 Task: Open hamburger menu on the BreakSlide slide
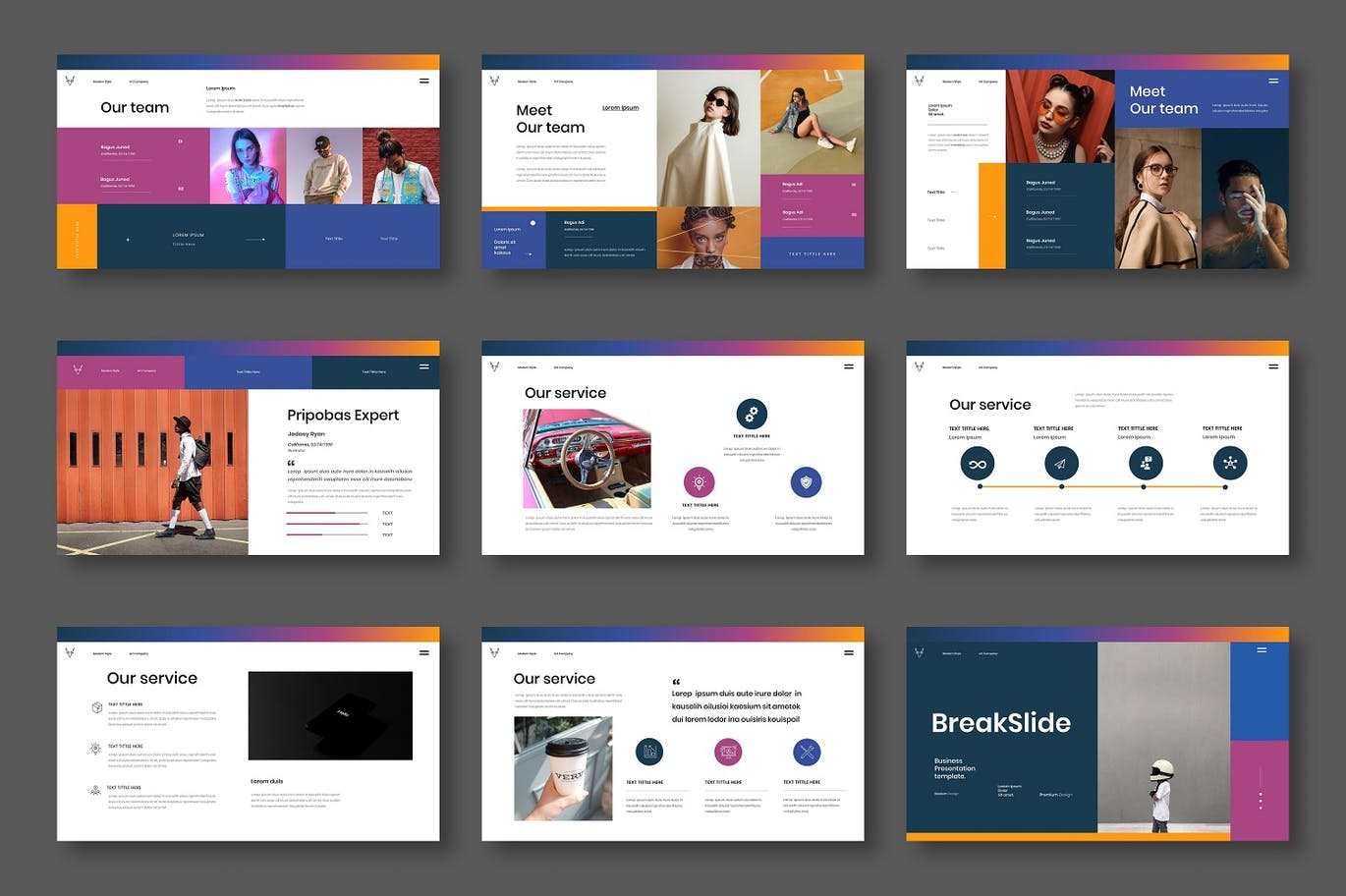[1262, 649]
